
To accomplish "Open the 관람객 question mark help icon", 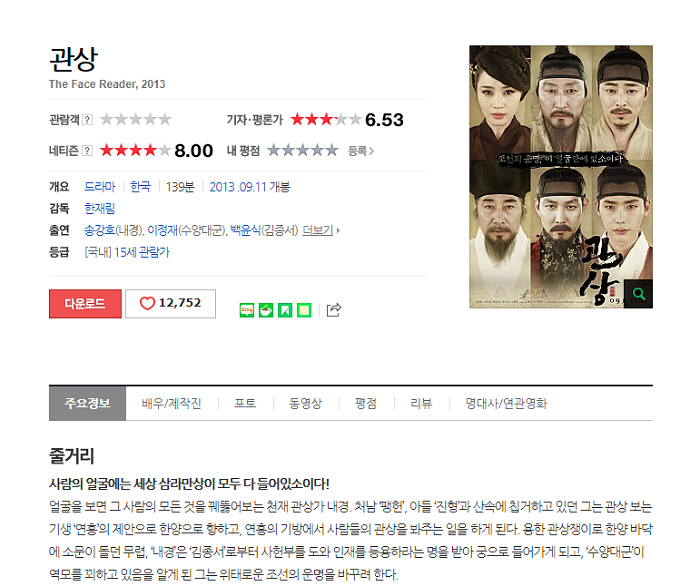I will click(88, 120).
